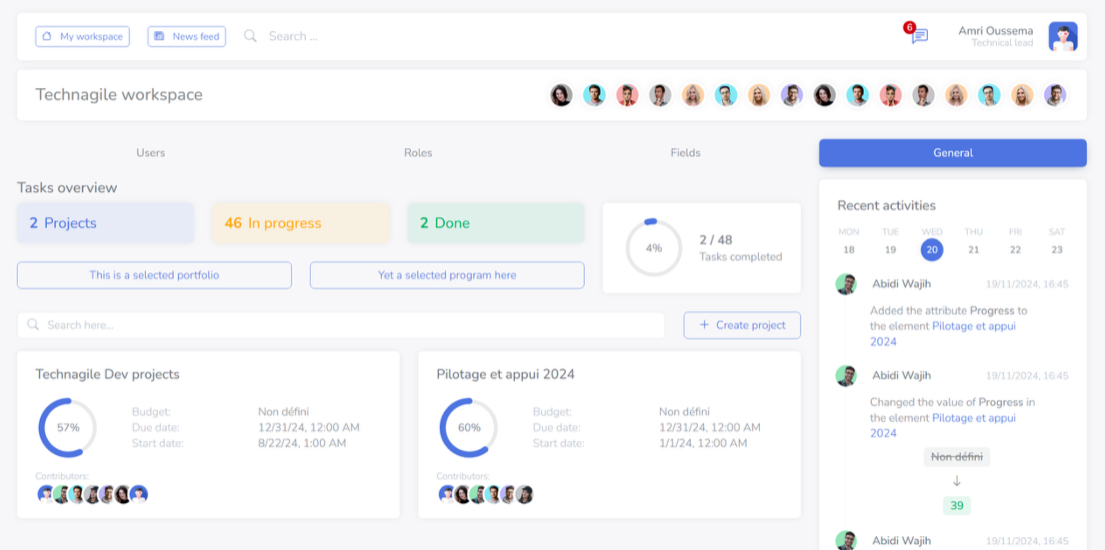Open the chat messages notification icon
1105x550 pixels.
[x=919, y=36]
